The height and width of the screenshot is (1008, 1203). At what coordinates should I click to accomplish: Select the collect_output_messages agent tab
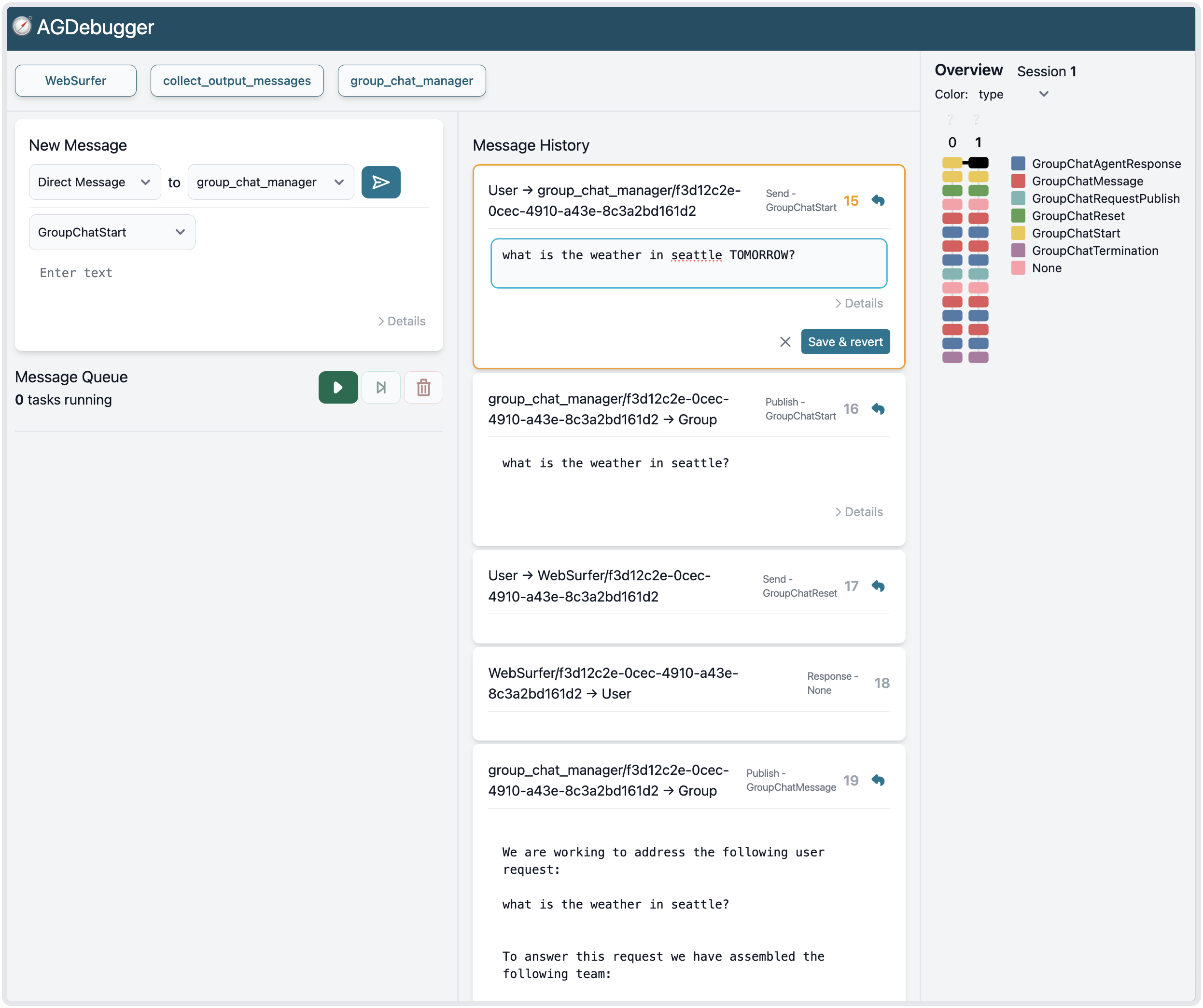click(237, 81)
